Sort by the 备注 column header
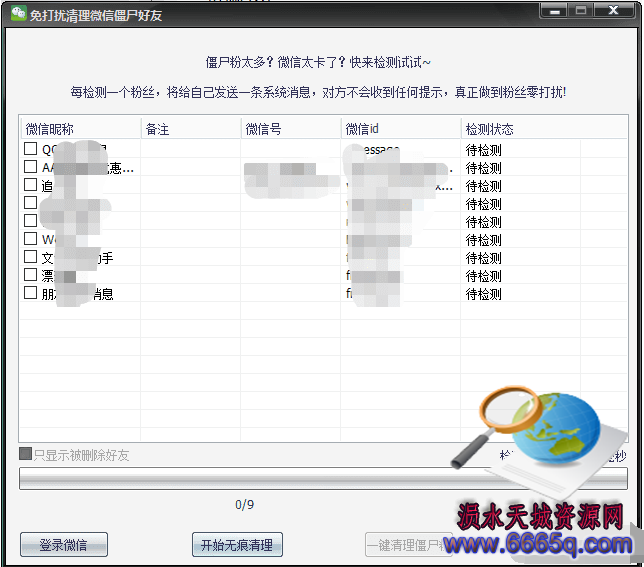 (191, 129)
